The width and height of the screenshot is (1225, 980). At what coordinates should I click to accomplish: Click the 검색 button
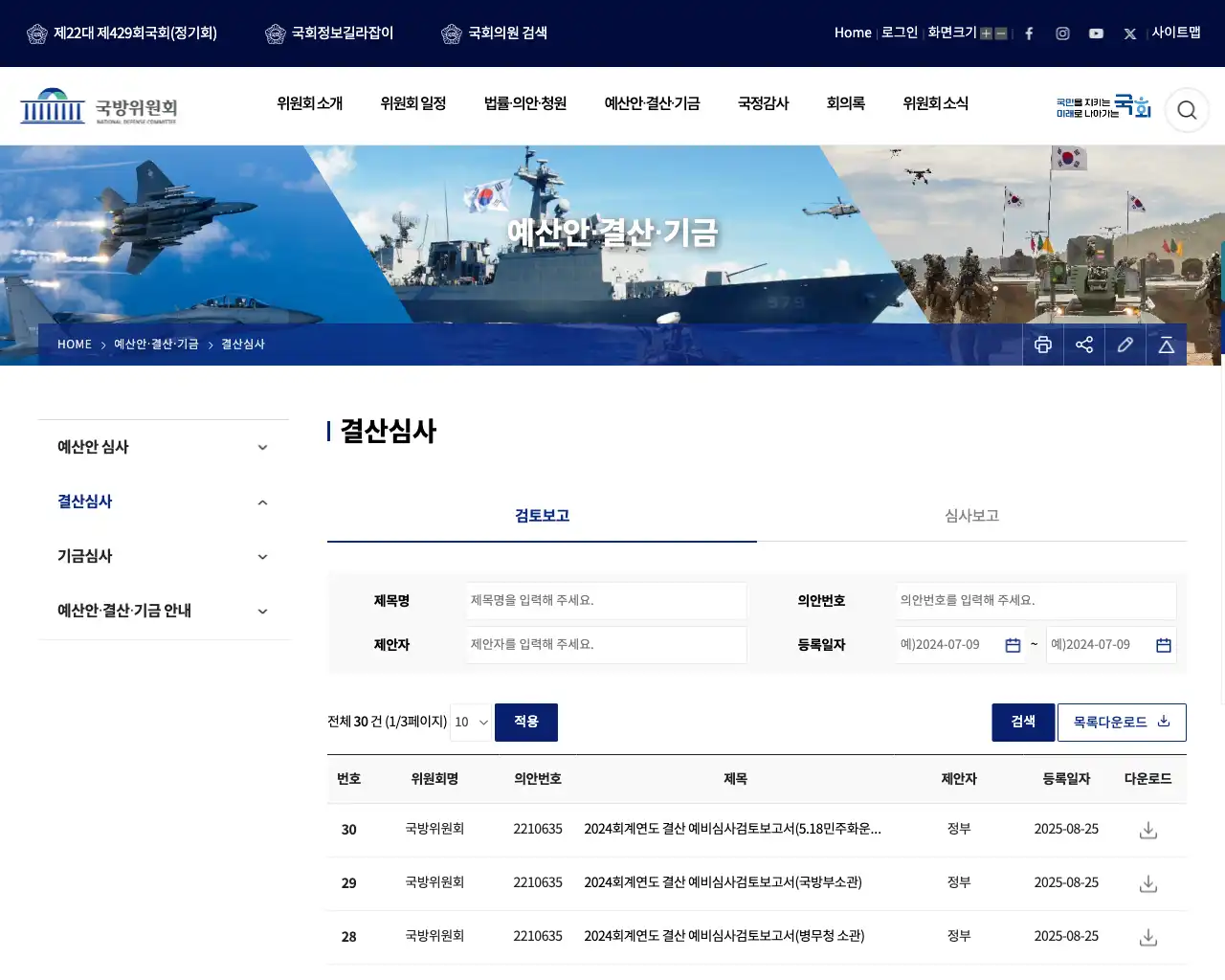(x=1023, y=722)
